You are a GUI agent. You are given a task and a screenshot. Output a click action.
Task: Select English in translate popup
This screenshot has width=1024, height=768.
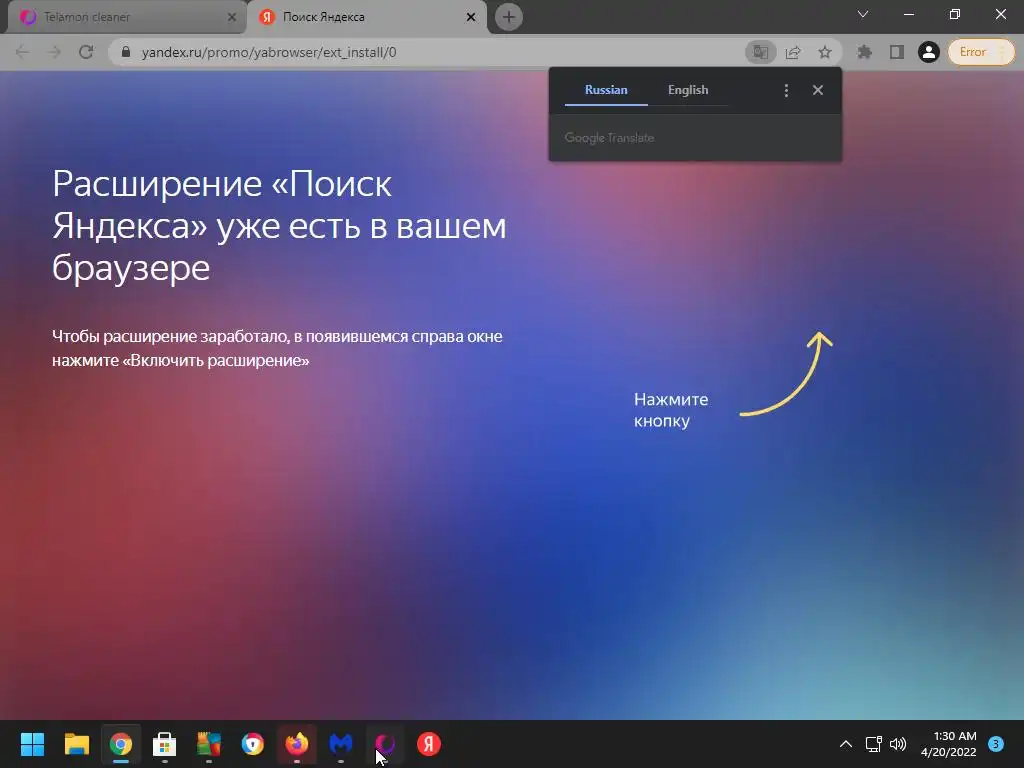pos(688,90)
